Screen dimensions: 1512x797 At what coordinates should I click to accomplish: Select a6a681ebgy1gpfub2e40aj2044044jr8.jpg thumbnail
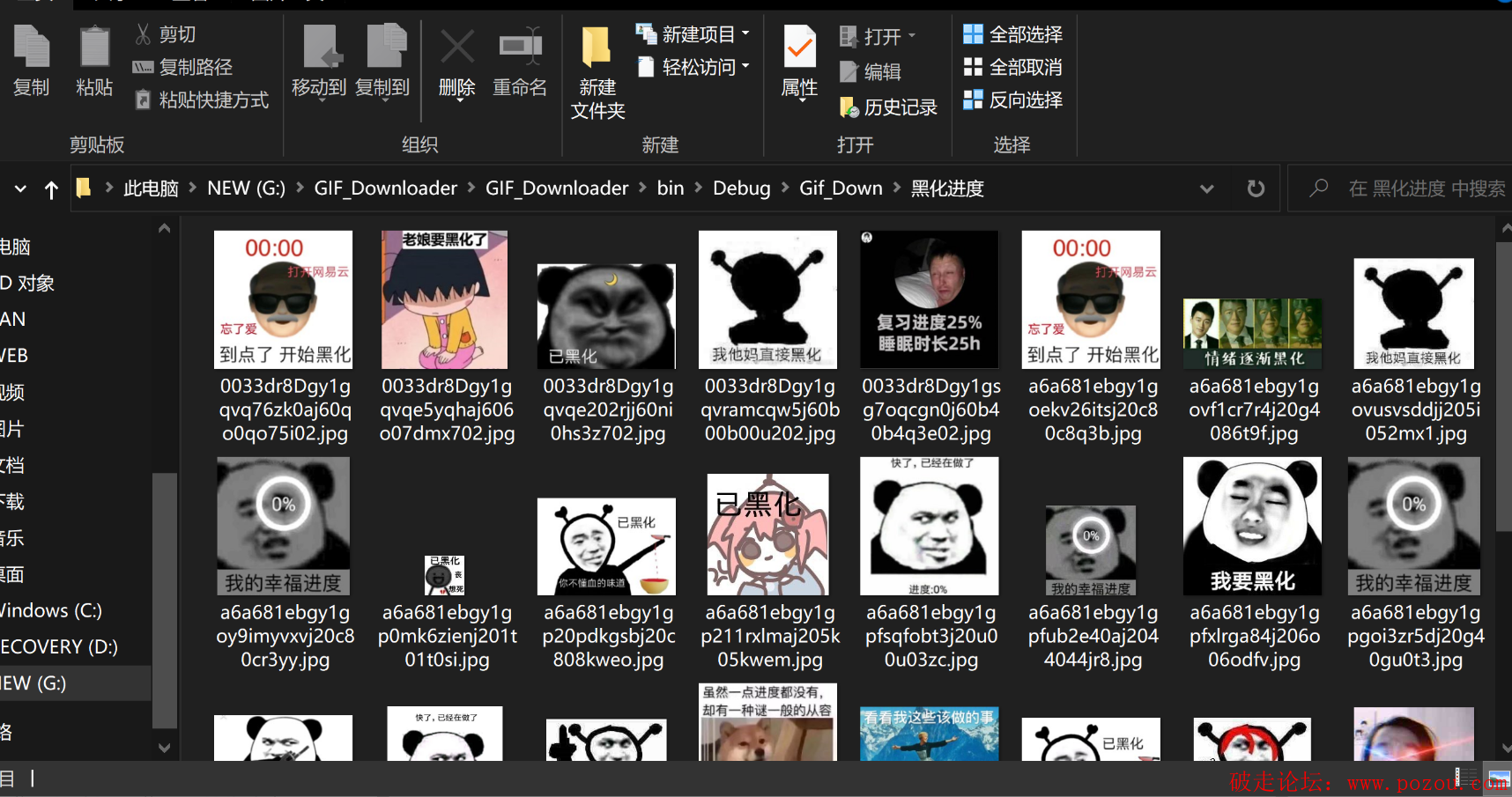point(1091,550)
